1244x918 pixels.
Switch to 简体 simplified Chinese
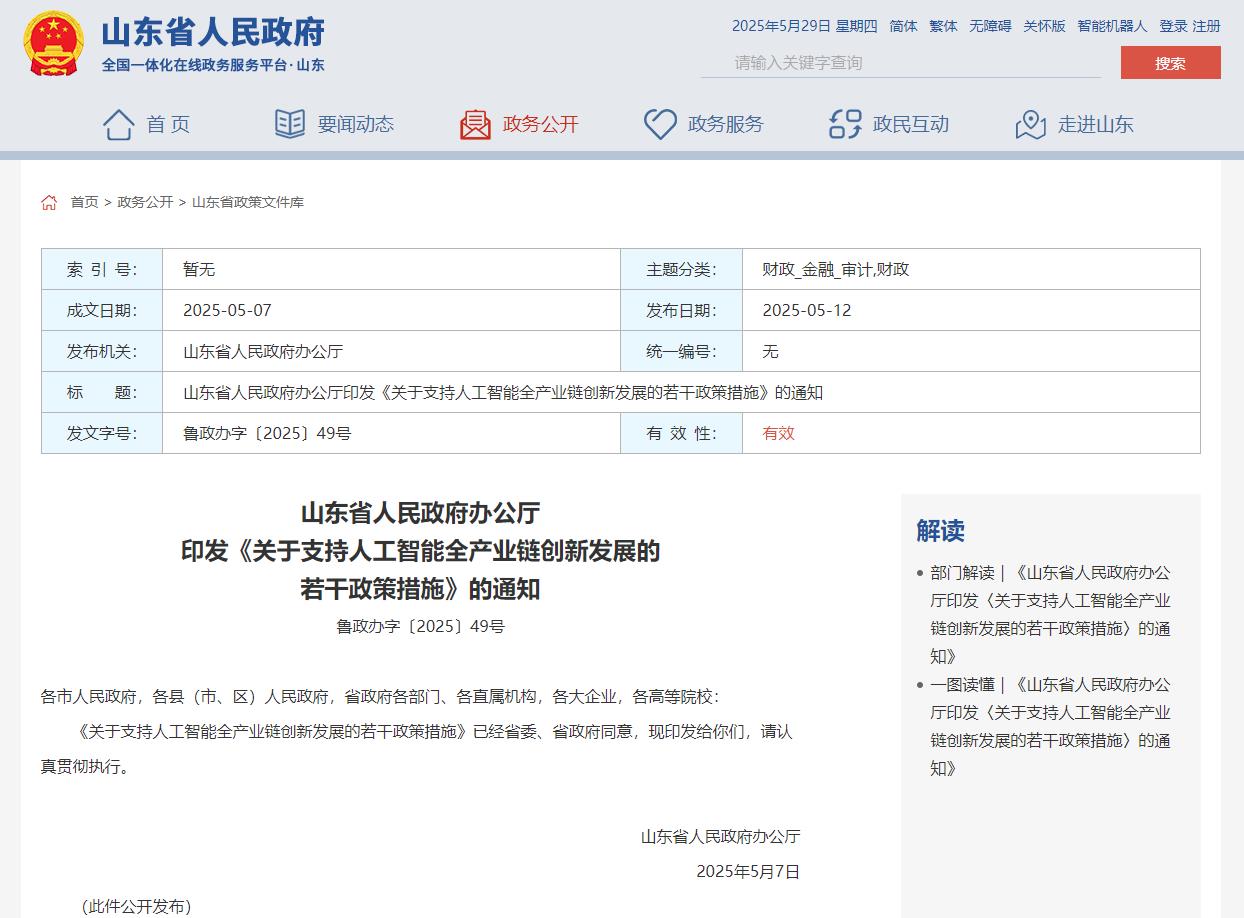point(903,26)
